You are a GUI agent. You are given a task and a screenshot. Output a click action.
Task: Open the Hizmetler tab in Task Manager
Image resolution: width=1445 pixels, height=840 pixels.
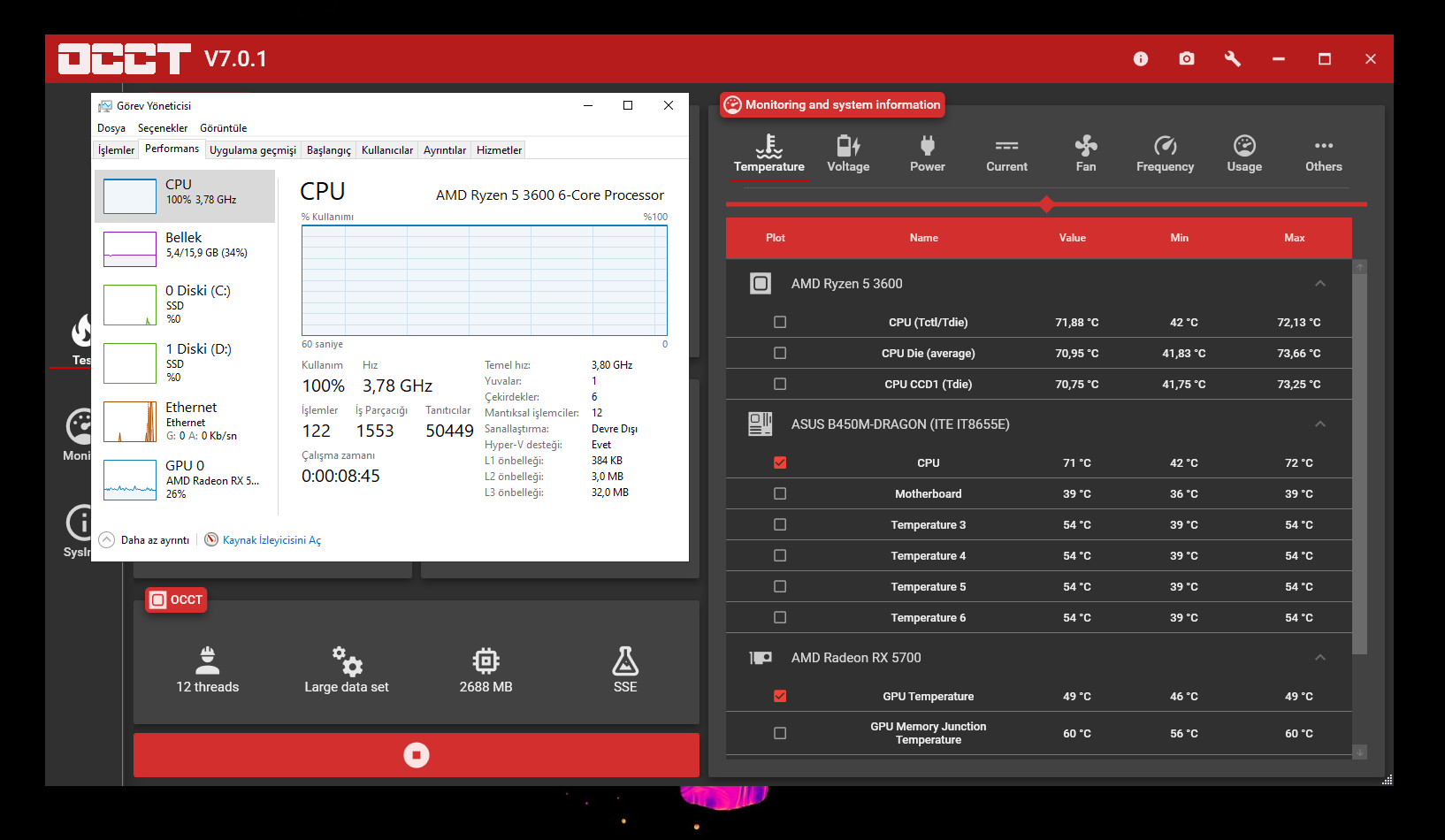[x=500, y=150]
